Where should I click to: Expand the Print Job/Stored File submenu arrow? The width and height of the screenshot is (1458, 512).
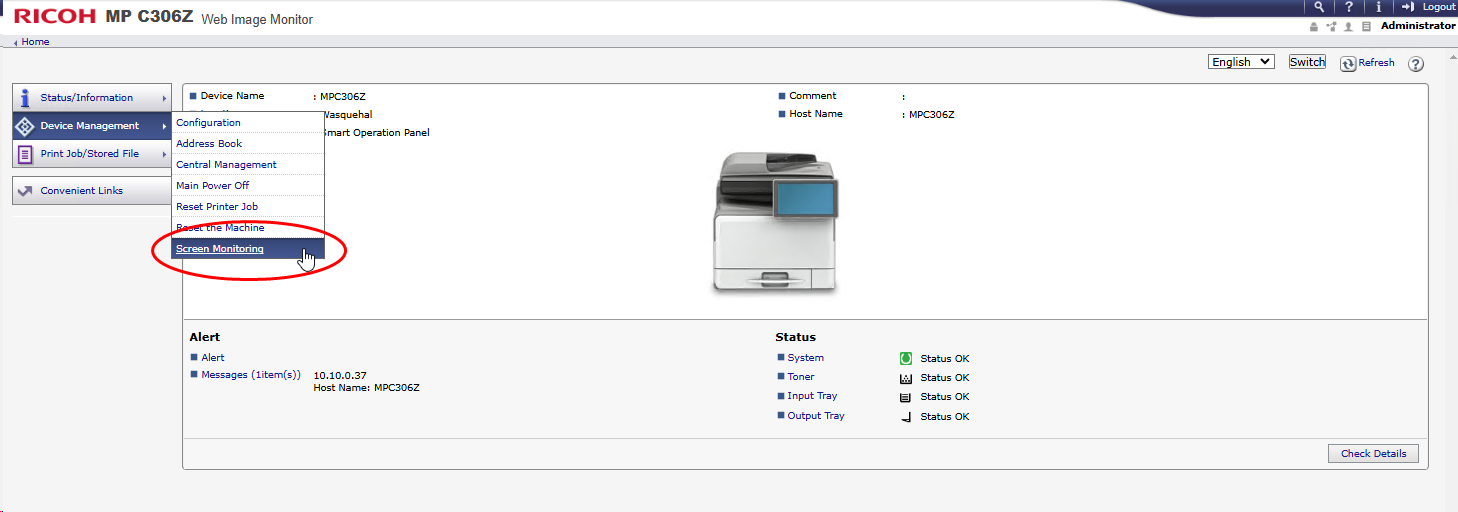coord(164,154)
